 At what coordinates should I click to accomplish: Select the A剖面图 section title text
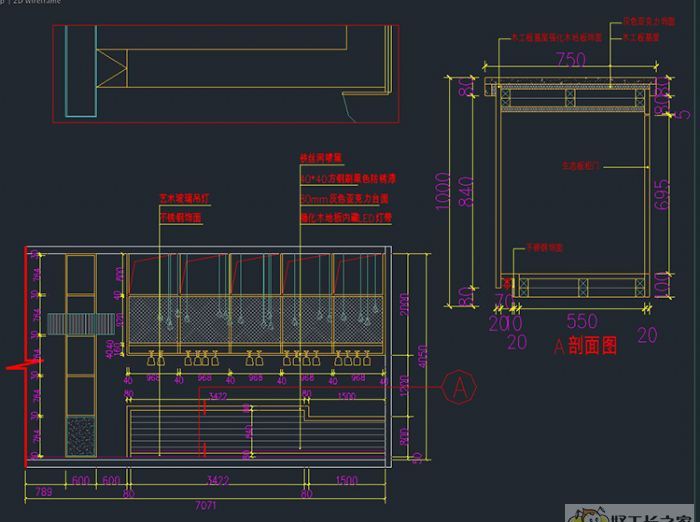[x=585, y=346]
